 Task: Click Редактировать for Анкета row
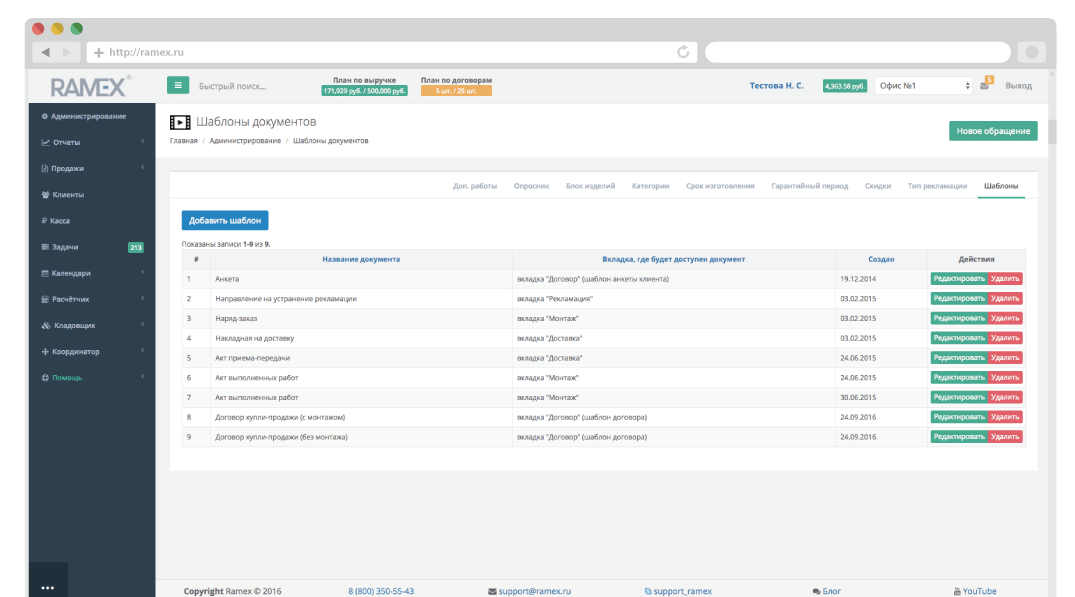tap(958, 279)
